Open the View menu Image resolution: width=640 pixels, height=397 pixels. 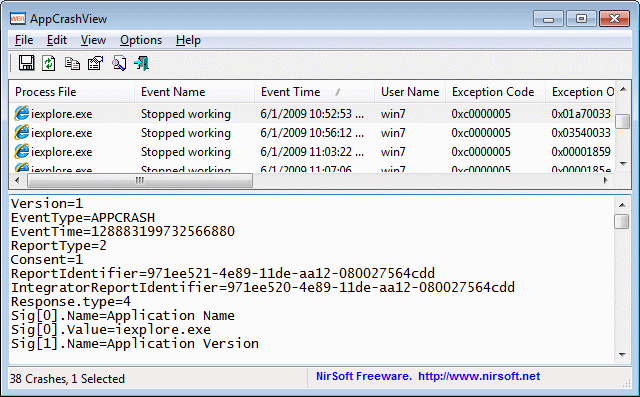[x=93, y=40]
